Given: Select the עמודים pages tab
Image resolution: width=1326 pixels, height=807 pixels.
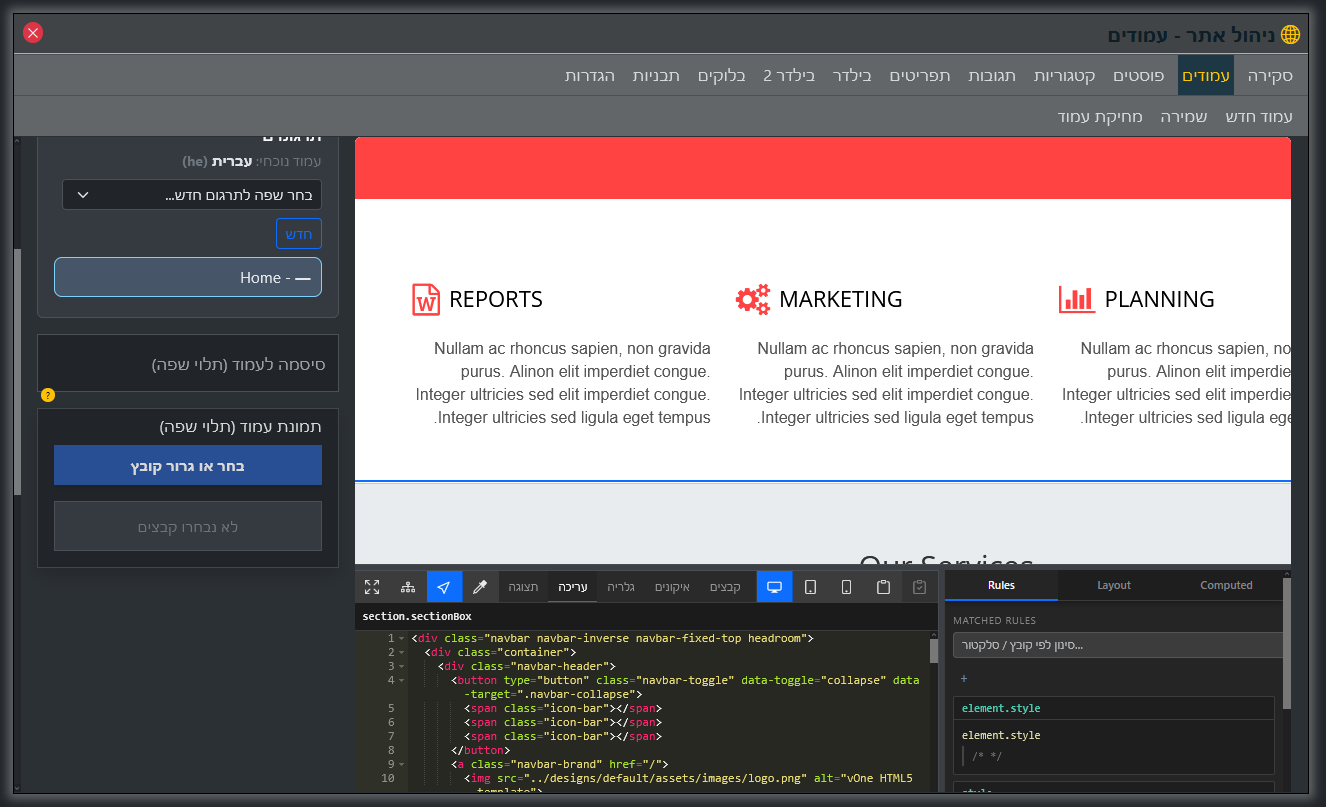Looking at the screenshot, I should click(1206, 76).
